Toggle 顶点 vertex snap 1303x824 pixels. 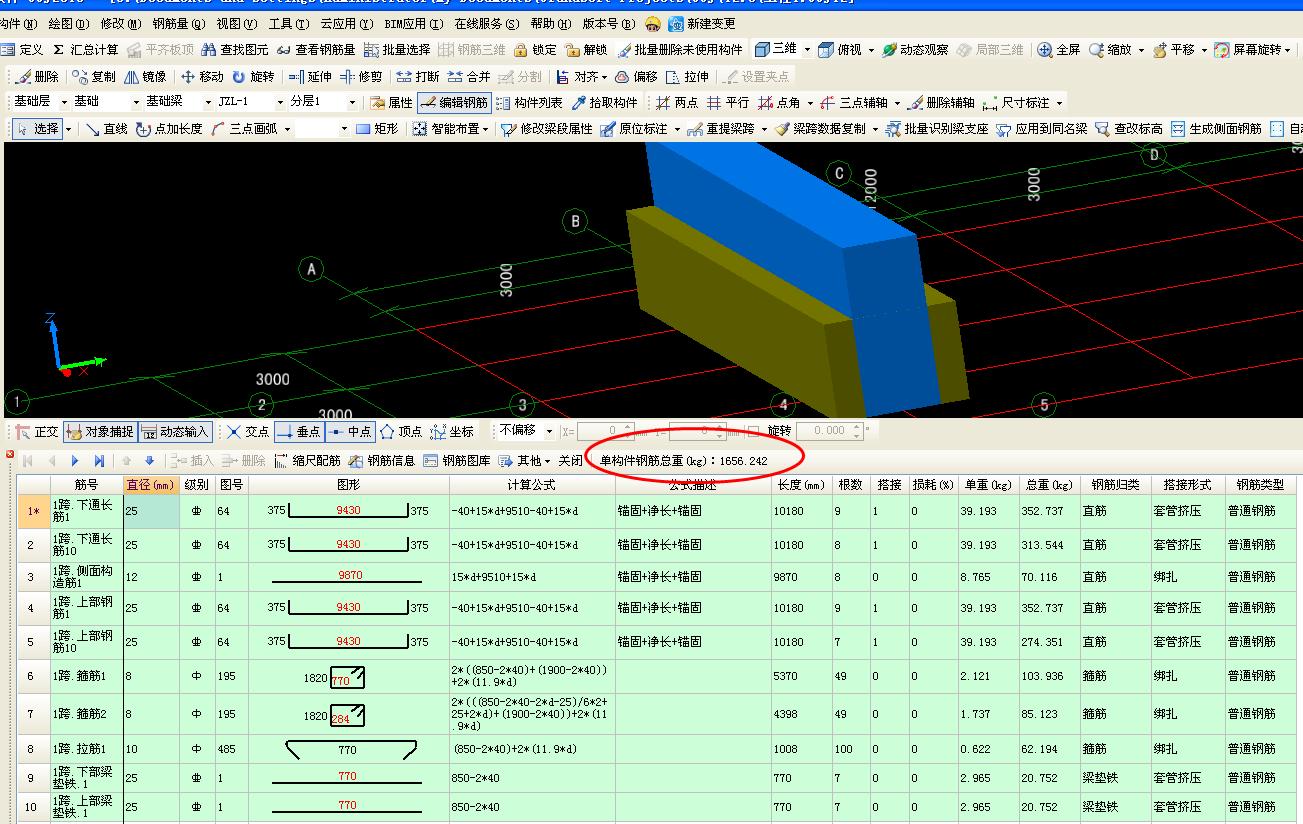(401, 431)
